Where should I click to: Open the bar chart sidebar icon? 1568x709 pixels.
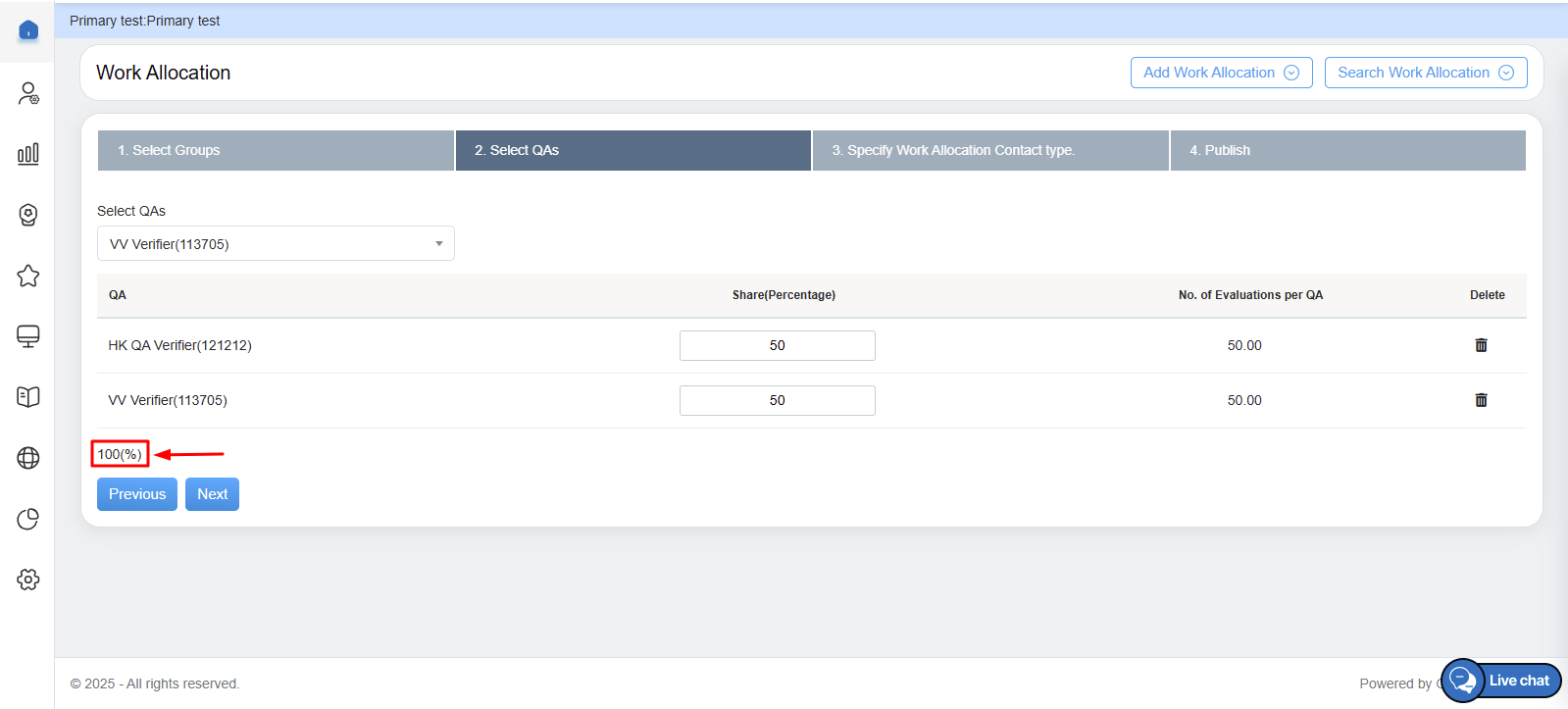coord(28,154)
